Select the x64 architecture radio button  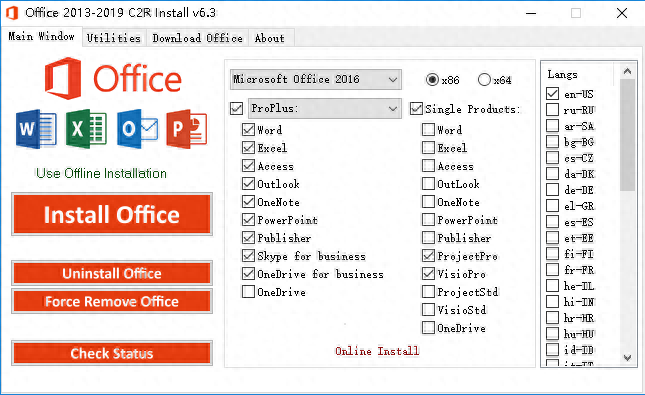[484, 79]
